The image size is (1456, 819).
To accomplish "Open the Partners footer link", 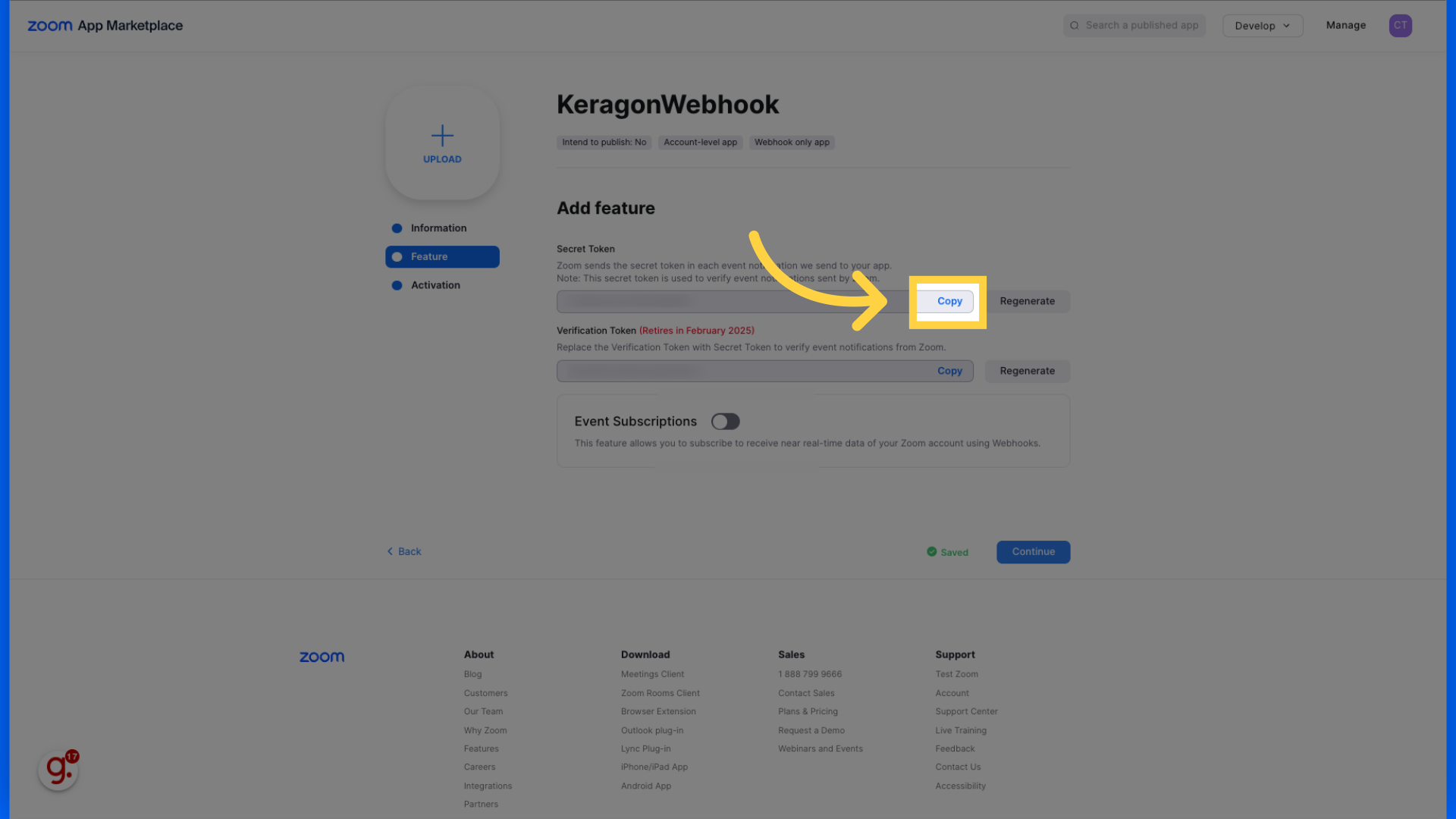I will pos(481,805).
